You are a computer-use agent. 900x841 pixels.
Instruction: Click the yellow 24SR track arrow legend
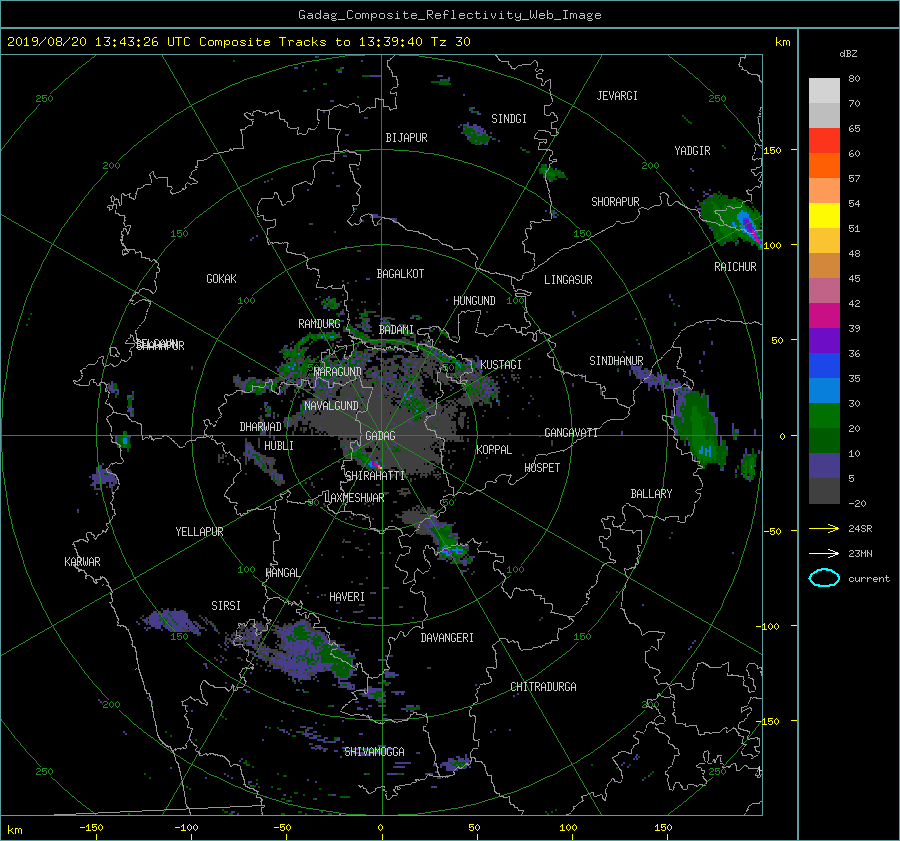pyautogui.click(x=824, y=529)
